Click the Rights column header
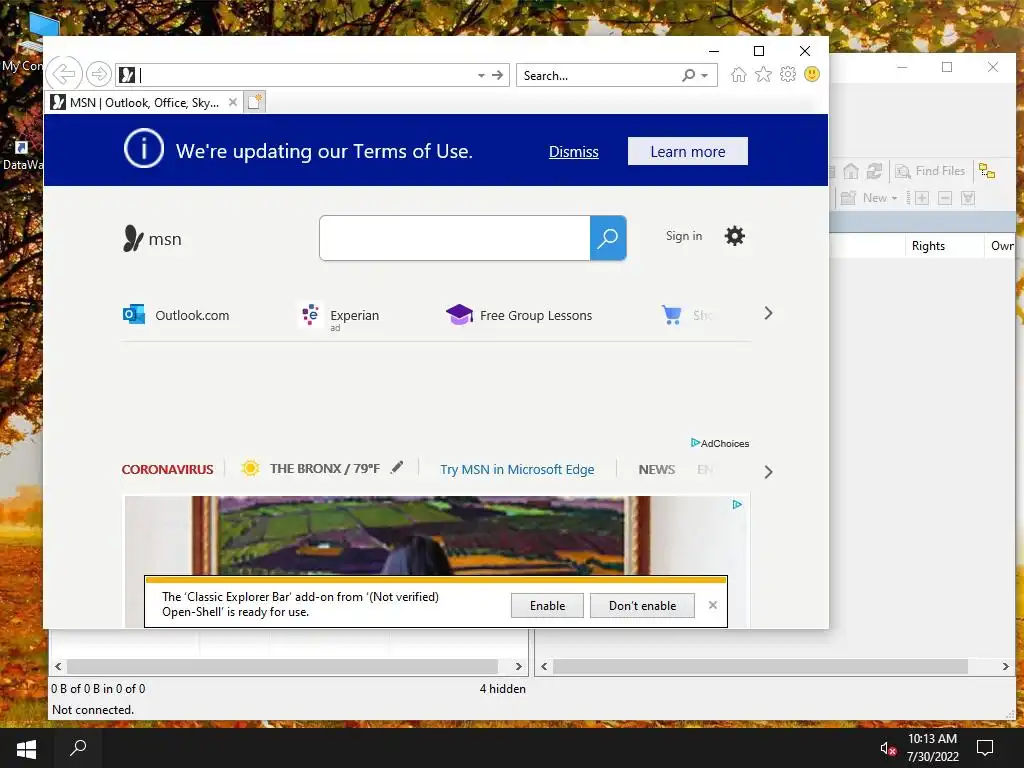This screenshot has height=768, width=1024. click(x=944, y=246)
